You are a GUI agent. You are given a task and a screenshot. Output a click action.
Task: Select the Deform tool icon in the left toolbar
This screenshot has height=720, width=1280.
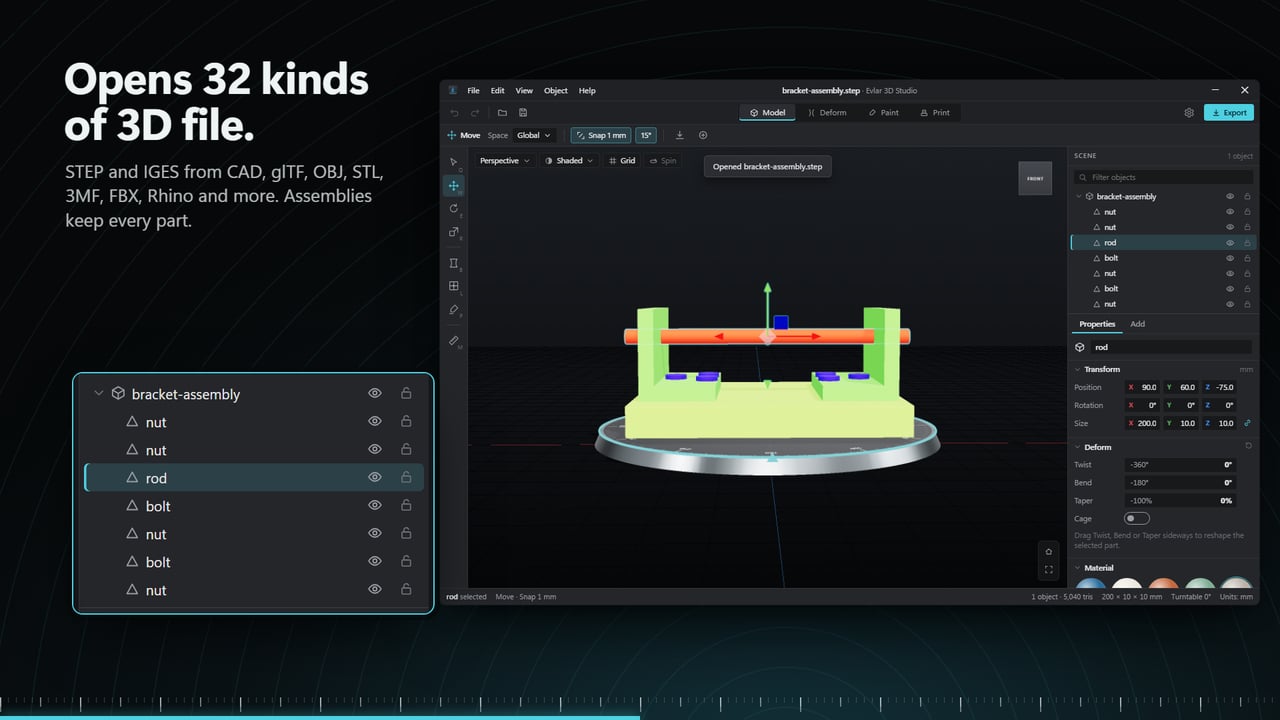pos(454,263)
